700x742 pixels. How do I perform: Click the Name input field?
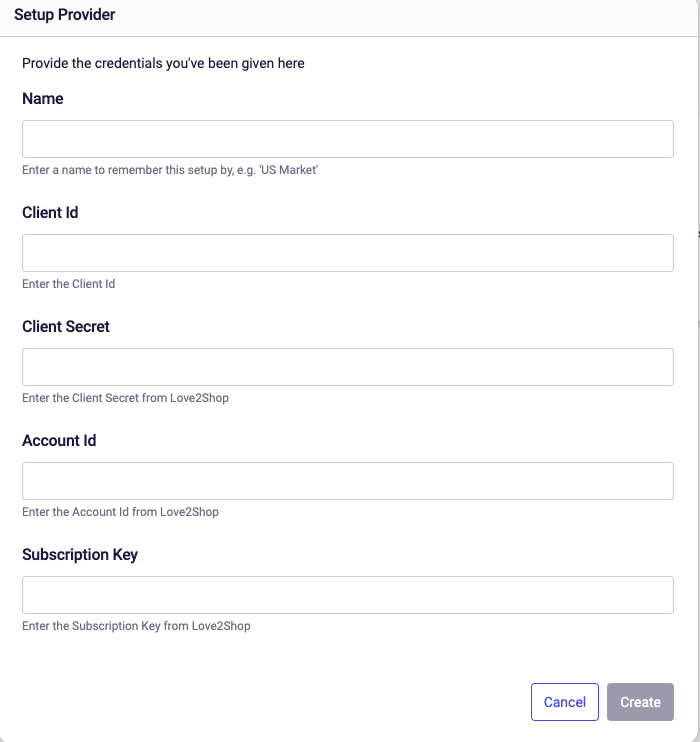[x=348, y=139]
